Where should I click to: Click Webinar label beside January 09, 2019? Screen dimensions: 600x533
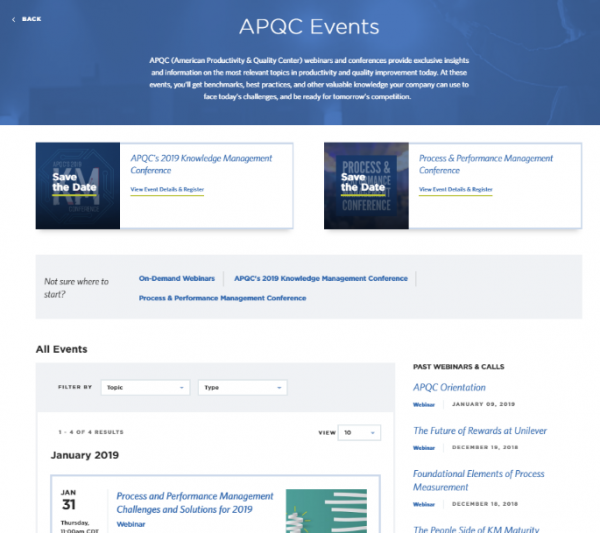[424, 404]
